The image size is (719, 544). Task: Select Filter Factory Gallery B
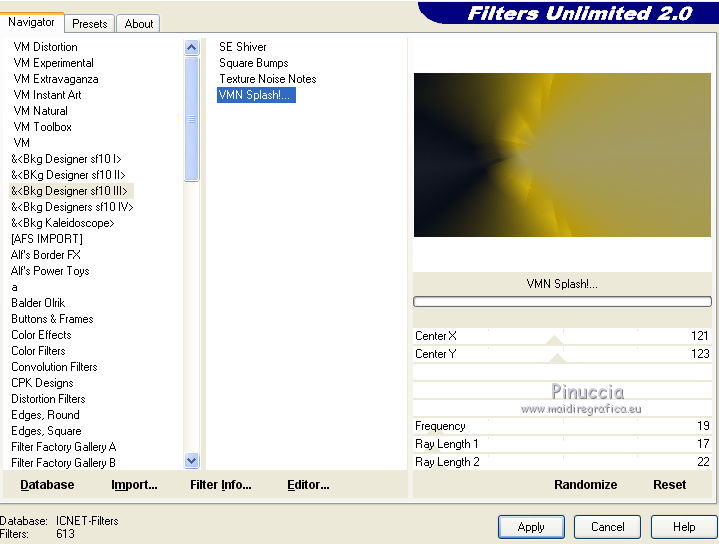click(63, 463)
